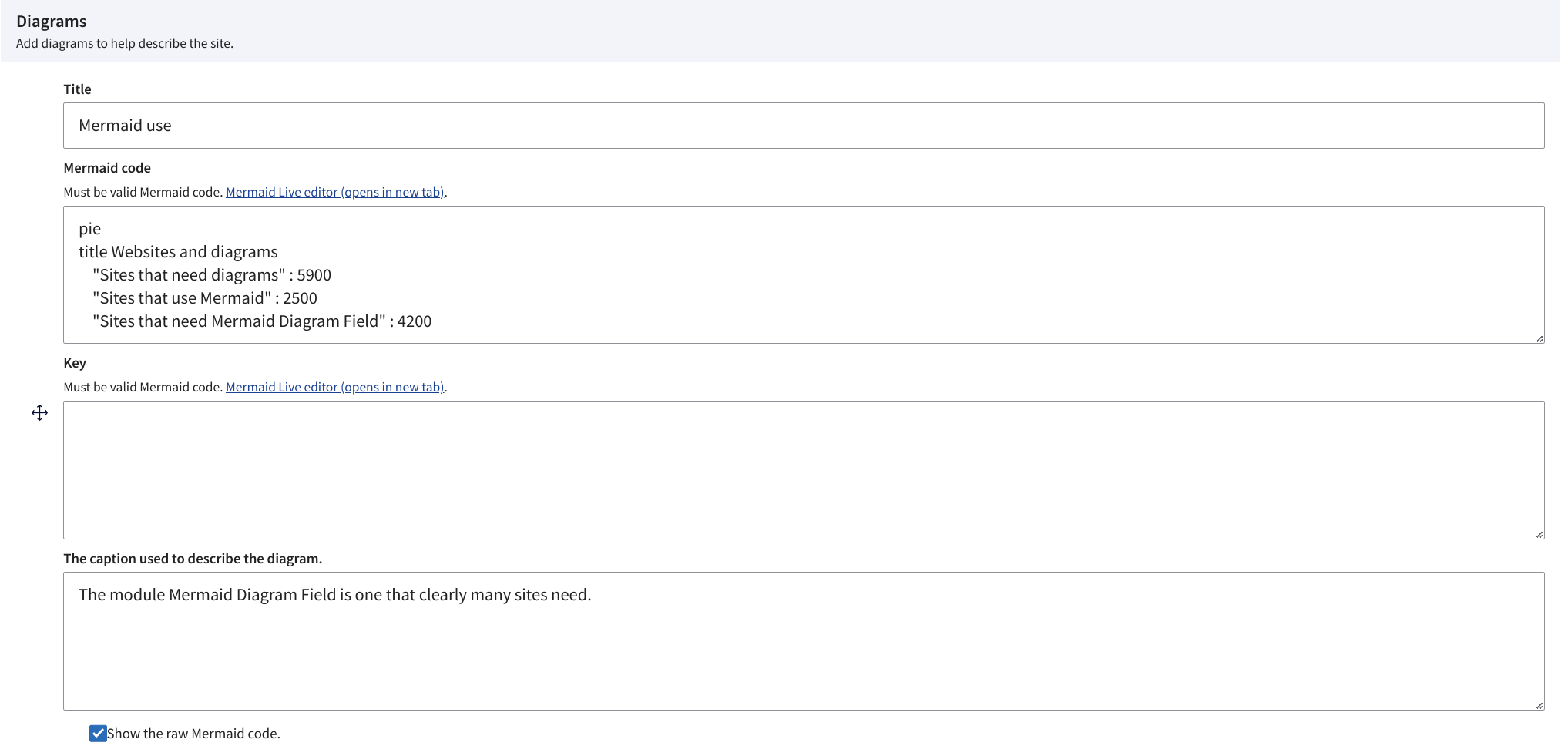The width and height of the screenshot is (1568, 756).
Task: Click the drag handle move icon
Action: (40, 413)
